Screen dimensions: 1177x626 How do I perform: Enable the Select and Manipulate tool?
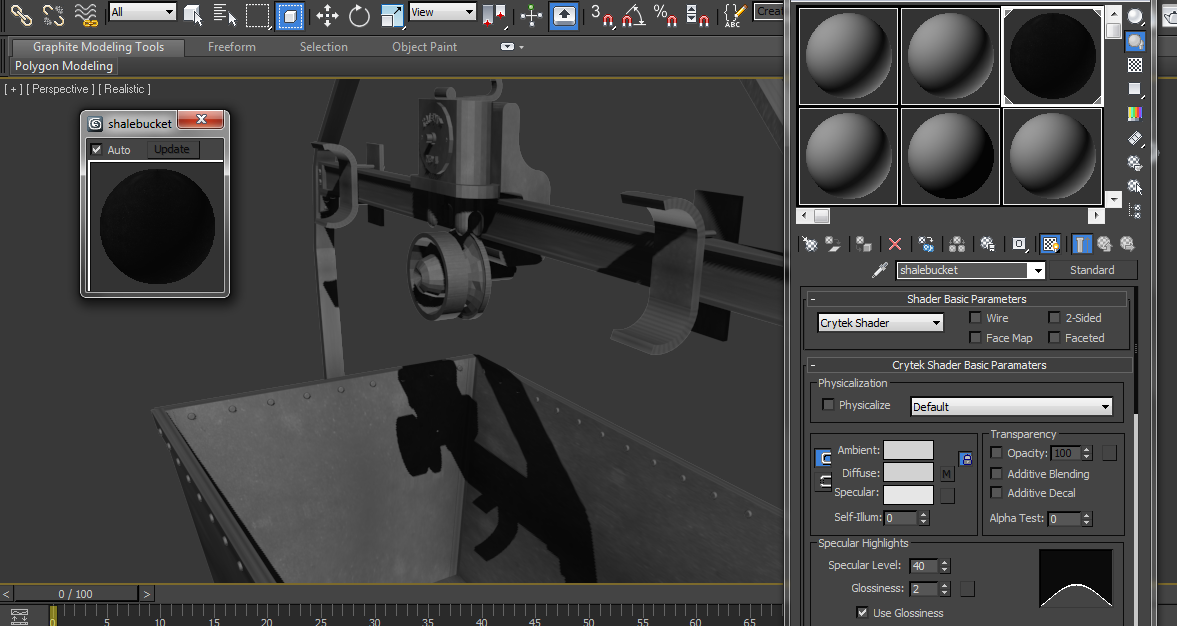pos(531,14)
